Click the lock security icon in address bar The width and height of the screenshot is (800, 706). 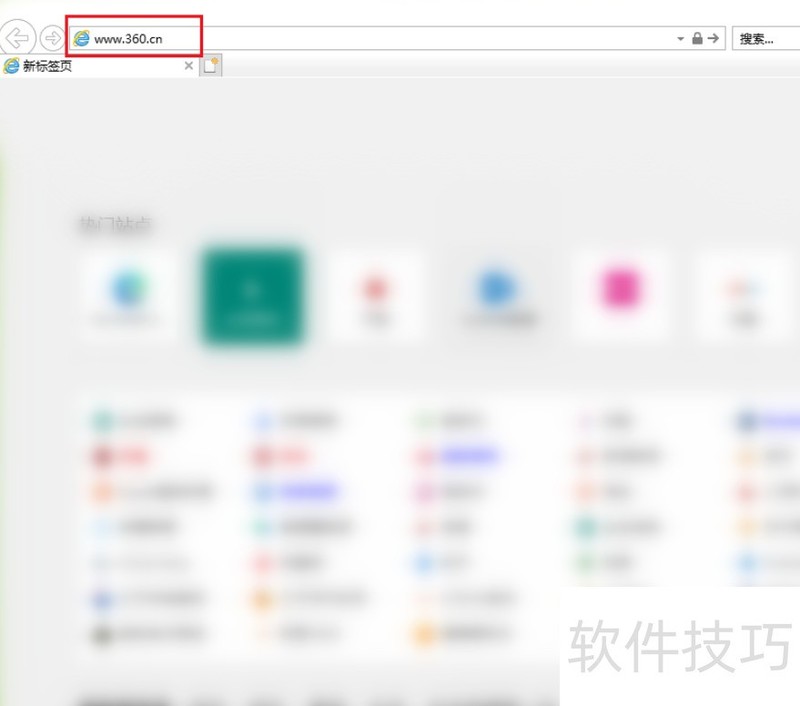pyautogui.click(x=697, y=38)
